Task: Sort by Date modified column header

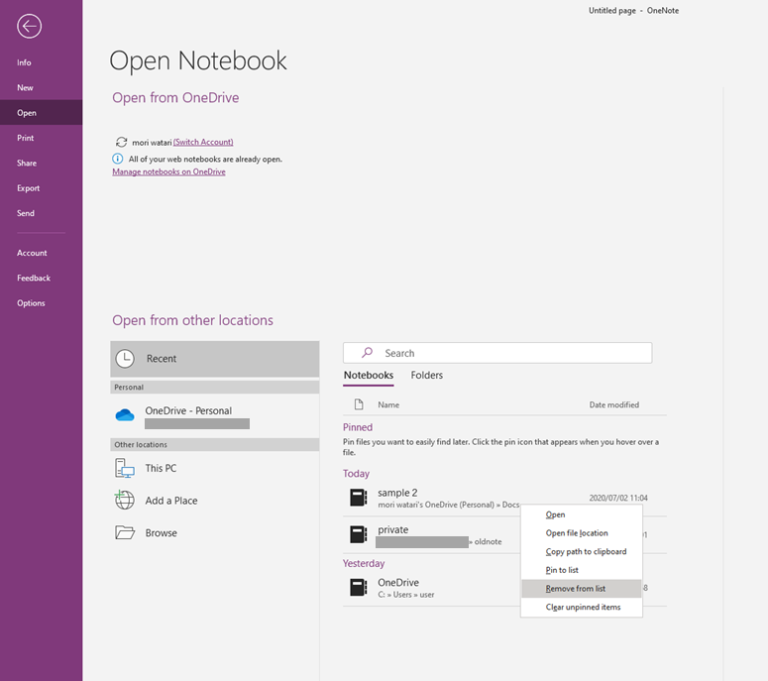Action: point(614,405)
